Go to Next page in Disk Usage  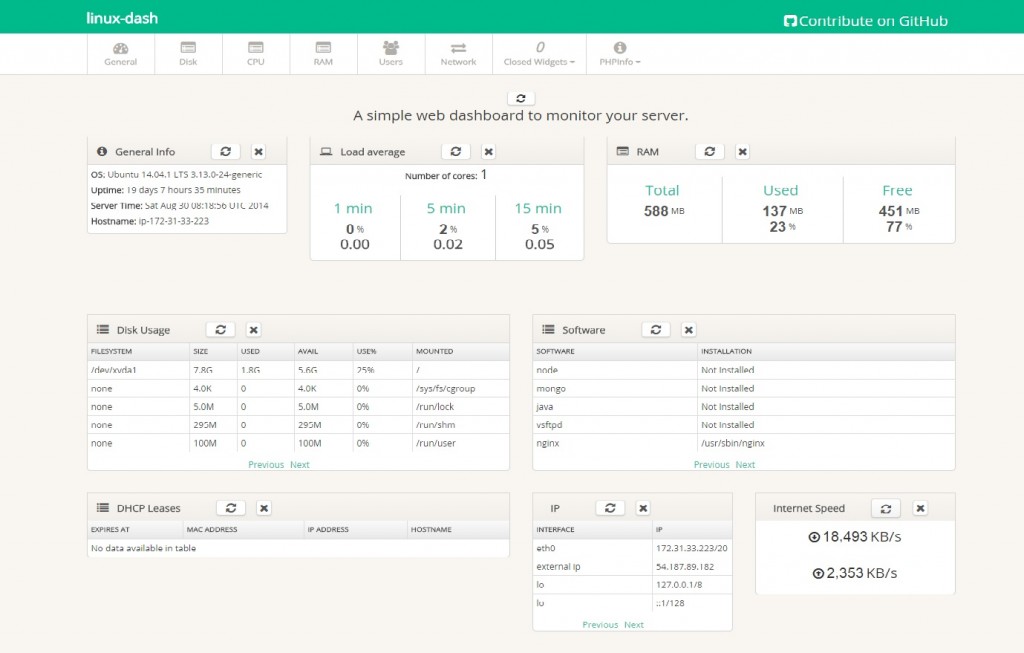300,465
